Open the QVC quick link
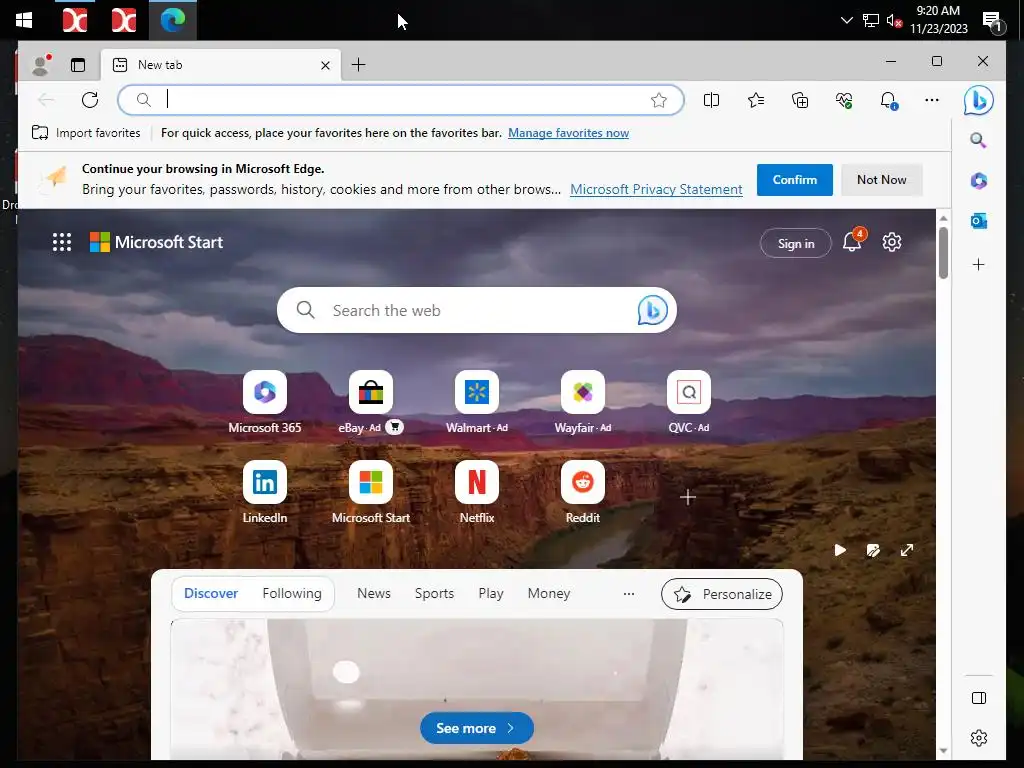 [688, 402]
